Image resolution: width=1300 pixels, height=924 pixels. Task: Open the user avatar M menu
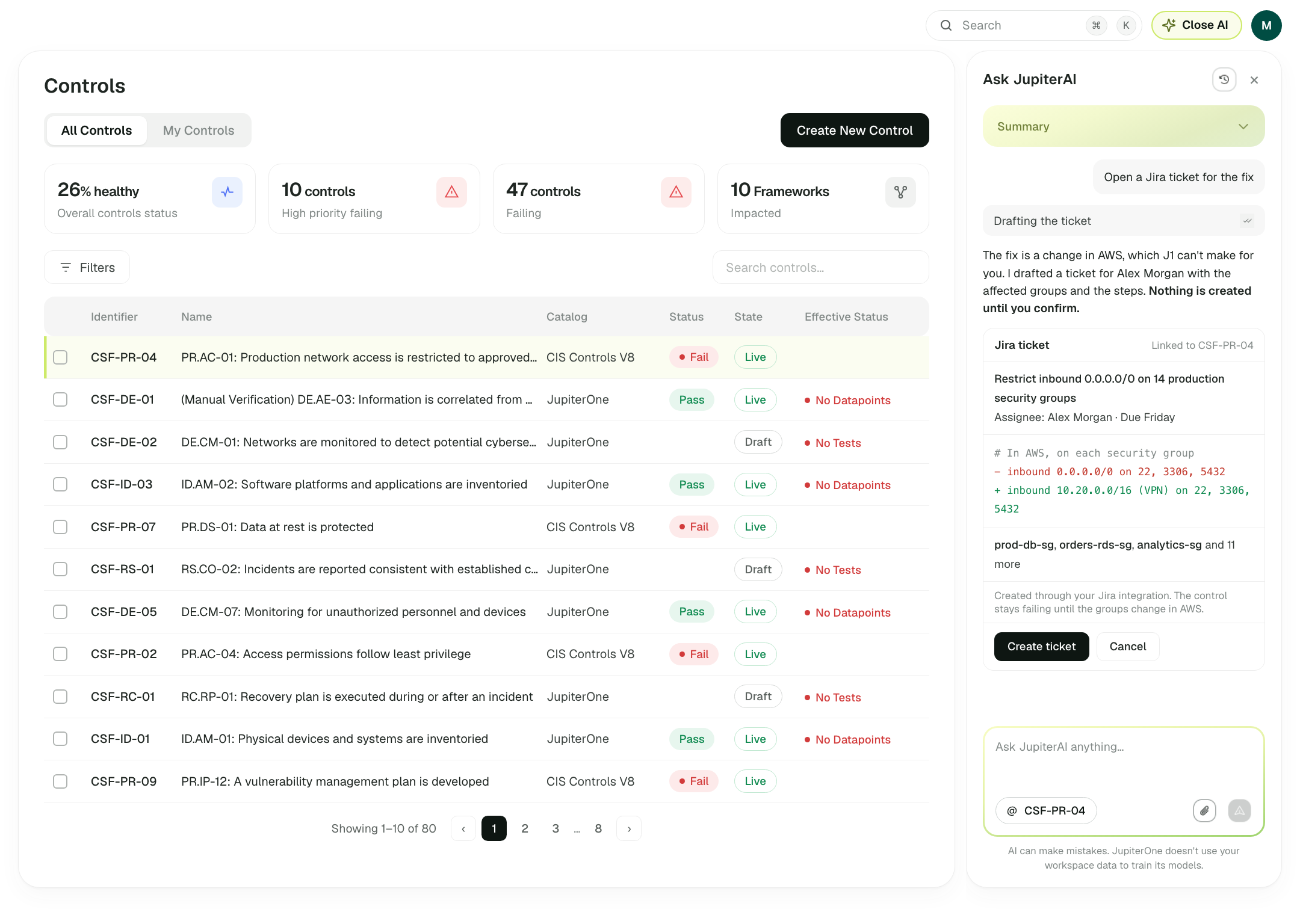coord(1266,25)
